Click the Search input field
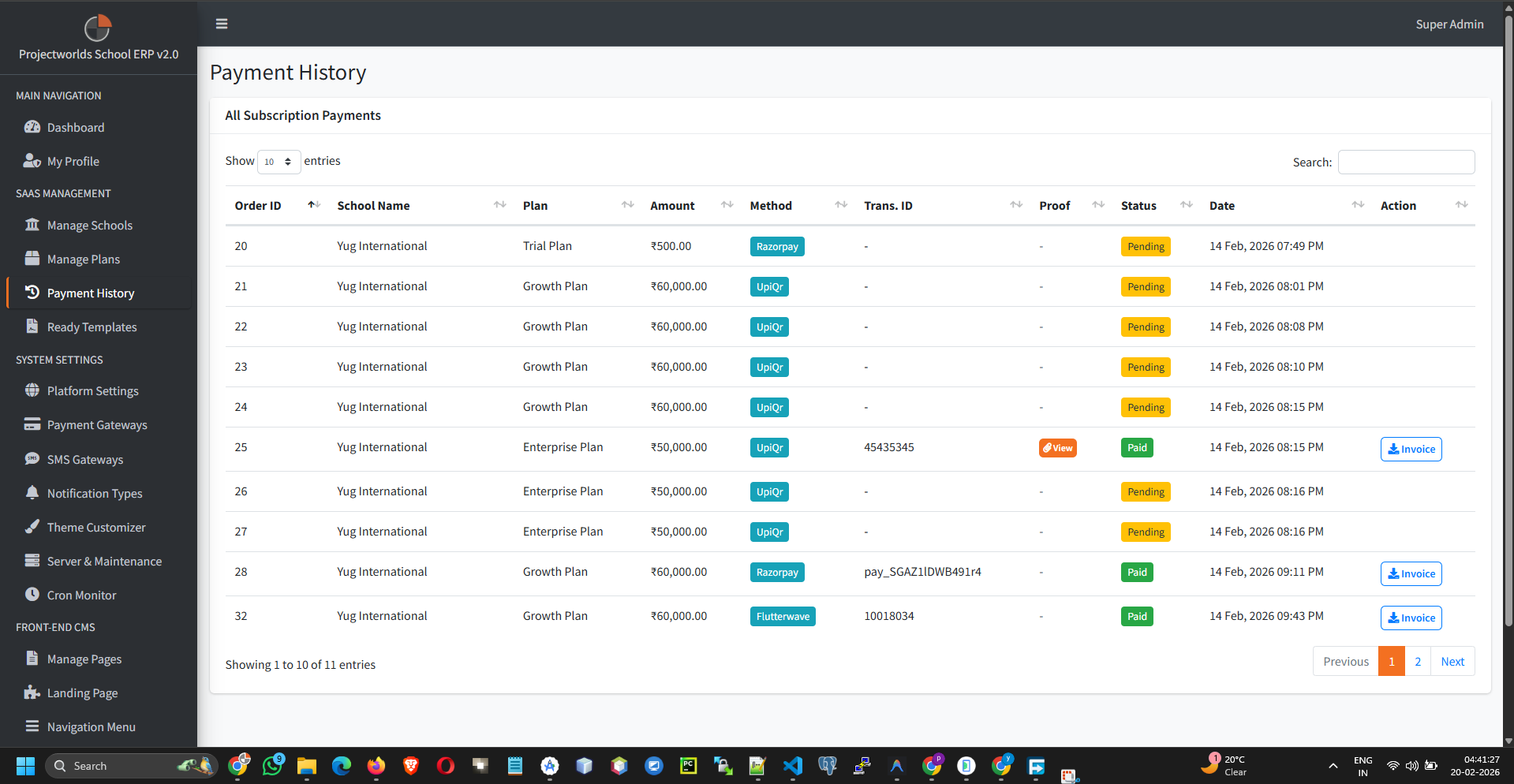Viewport: 1514px width, 784px height. click(1405, 162)
